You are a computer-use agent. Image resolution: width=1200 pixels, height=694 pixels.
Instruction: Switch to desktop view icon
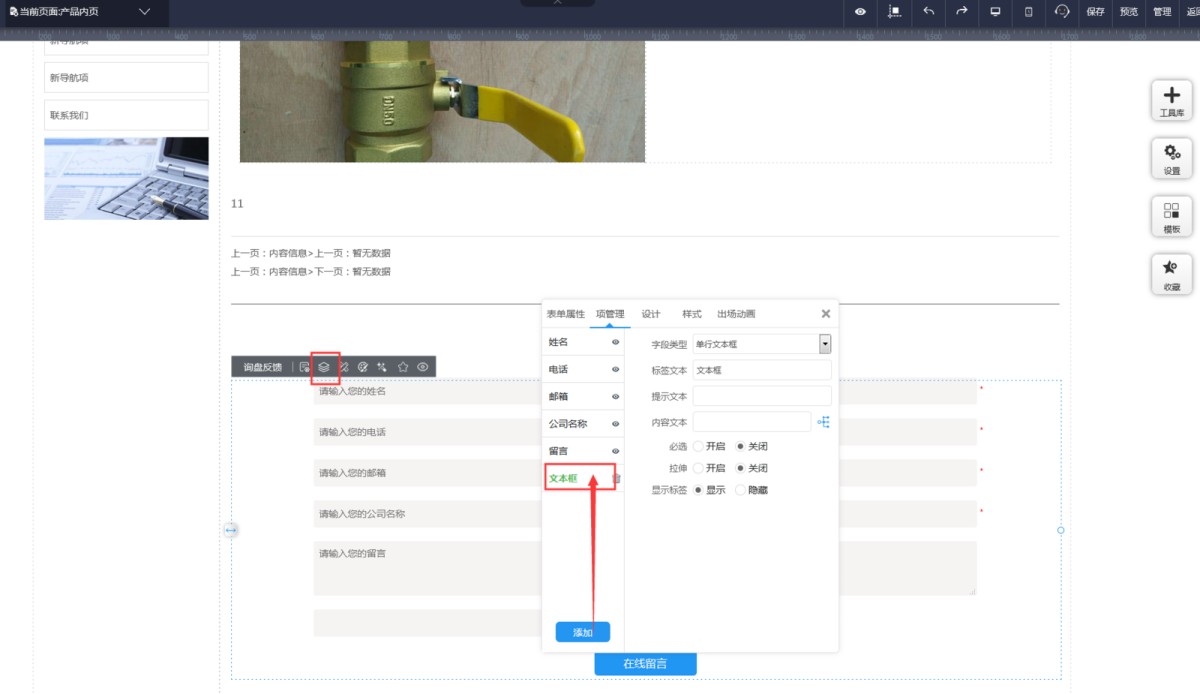[995, 12]
